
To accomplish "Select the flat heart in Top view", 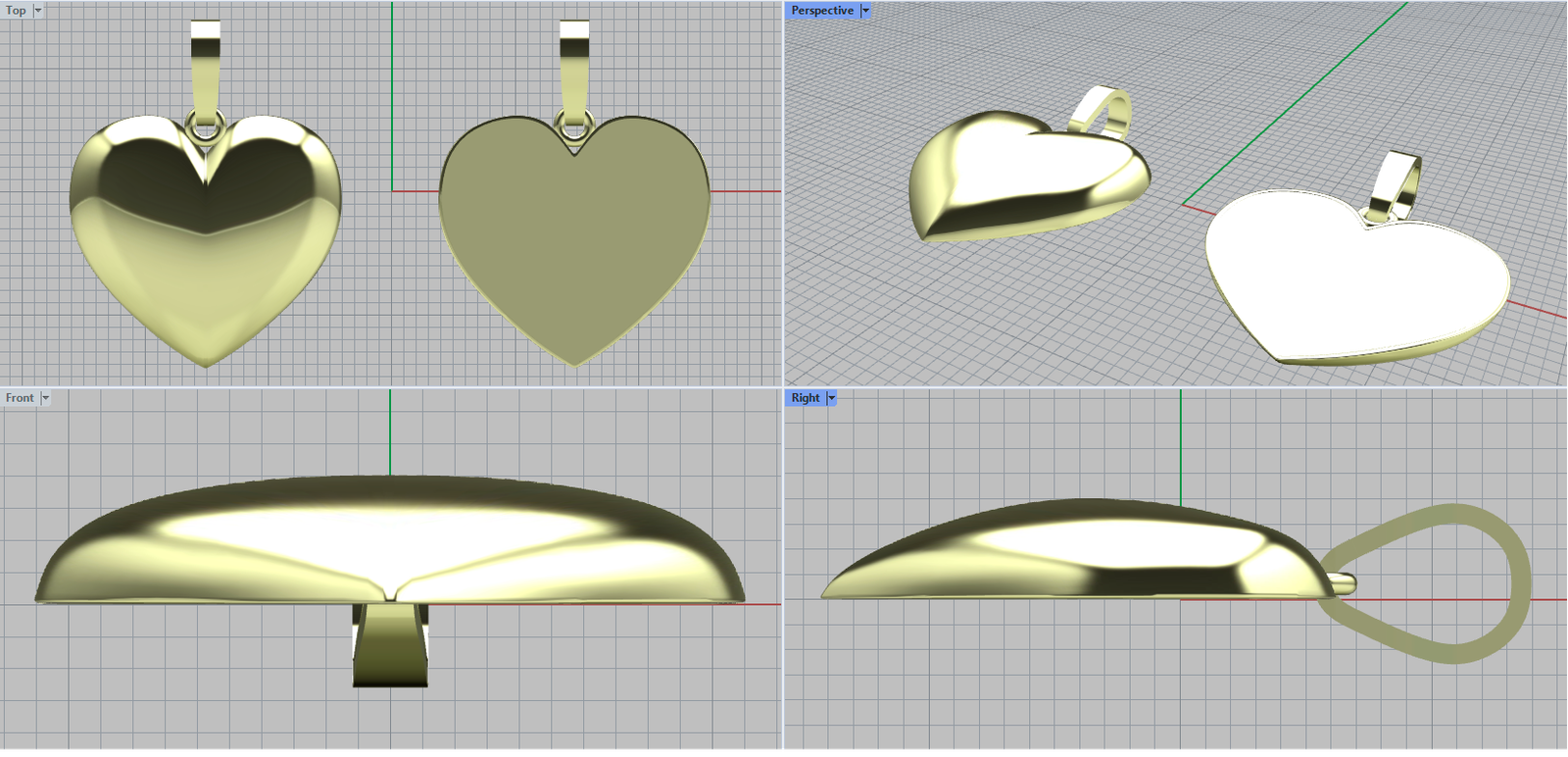I will (x=574, y=245).
